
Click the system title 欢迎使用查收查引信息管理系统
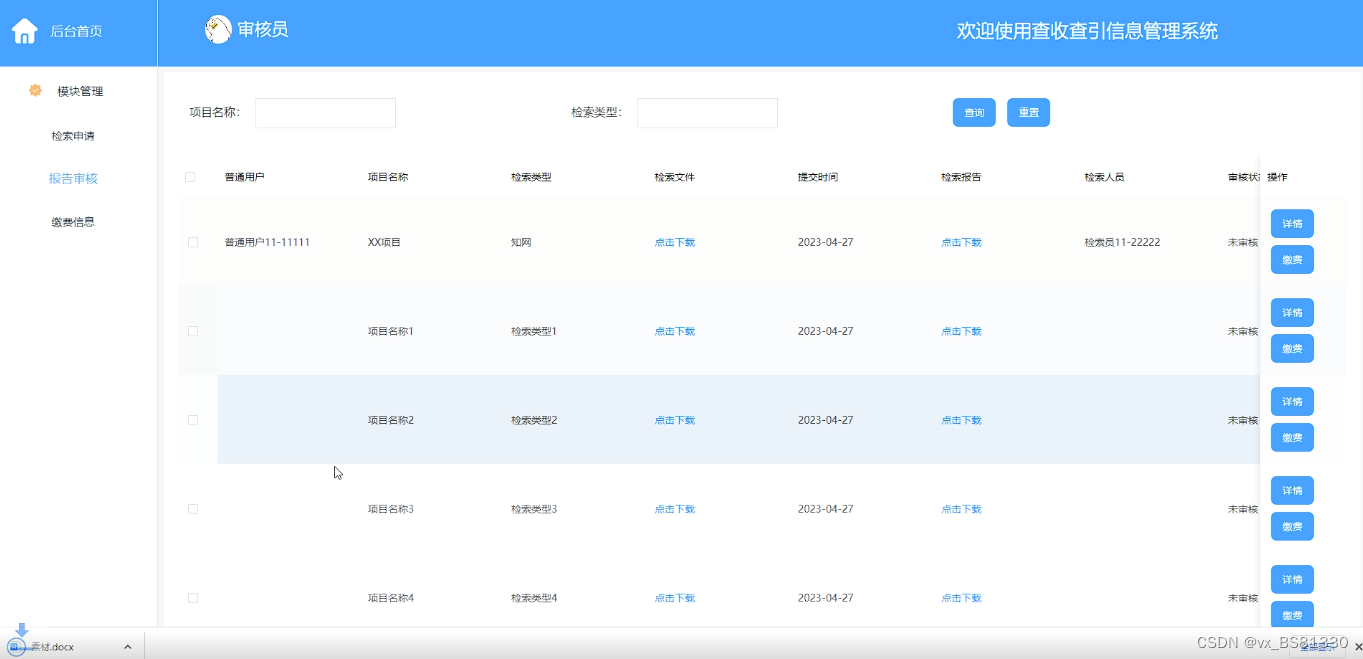[1087, 31]
